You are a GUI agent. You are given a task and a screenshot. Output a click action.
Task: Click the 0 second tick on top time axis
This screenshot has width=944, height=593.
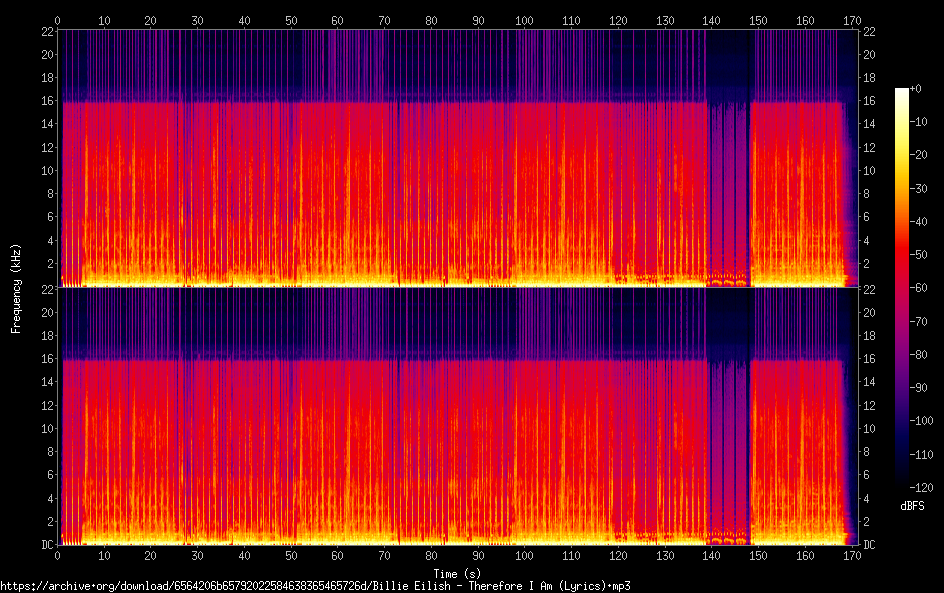[x=58, y=20]
